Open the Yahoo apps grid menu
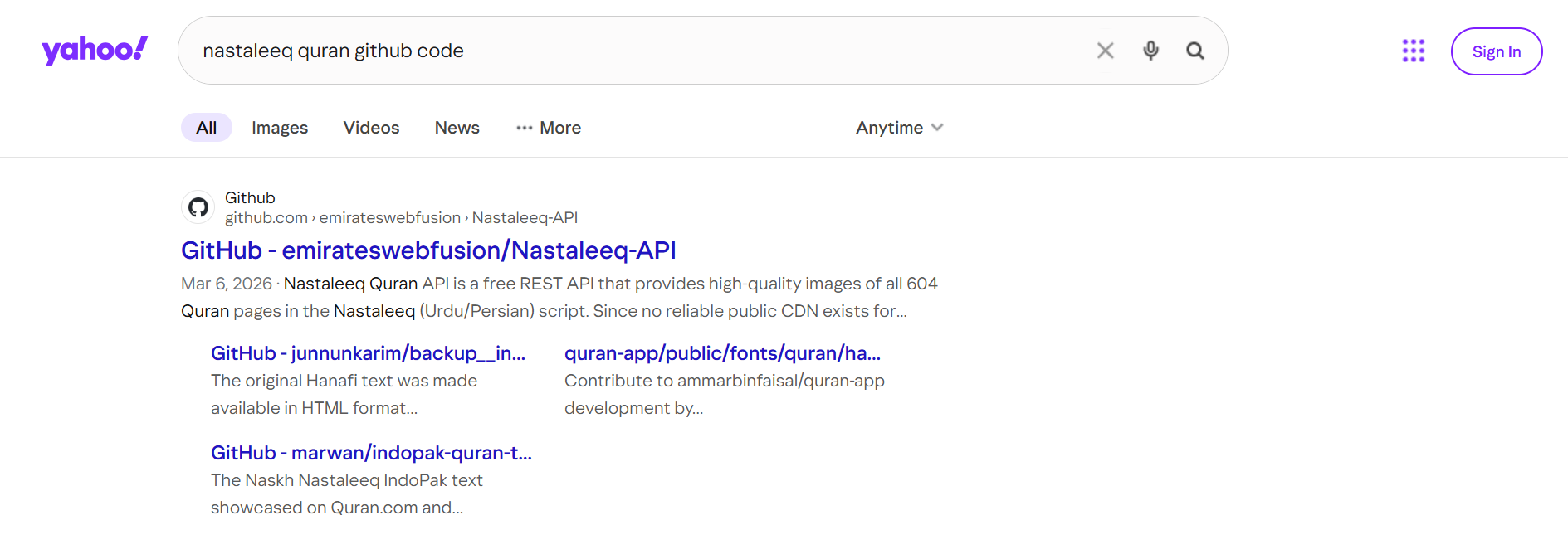 pos(1413,51)
